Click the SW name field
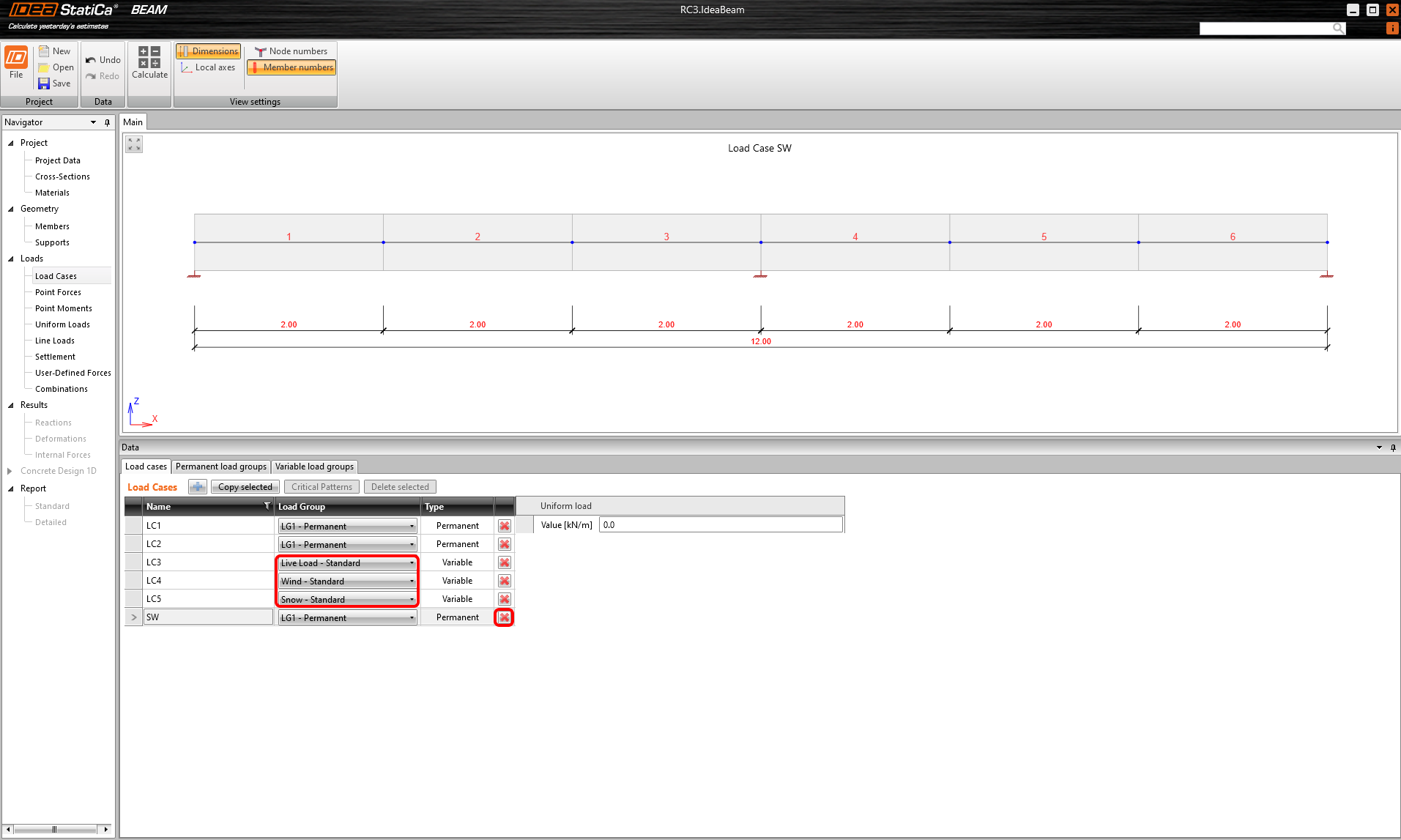The height and width of the screenshot is (840, 1401). click(x=209, y=617)
